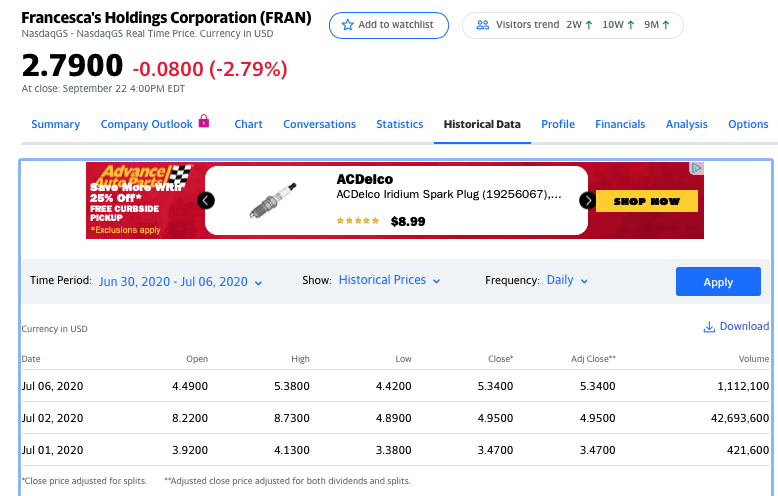Viewport: 778px width, 496px height.
Task: Click the ACDelco spark plug product image
Action: click(273, 200)
